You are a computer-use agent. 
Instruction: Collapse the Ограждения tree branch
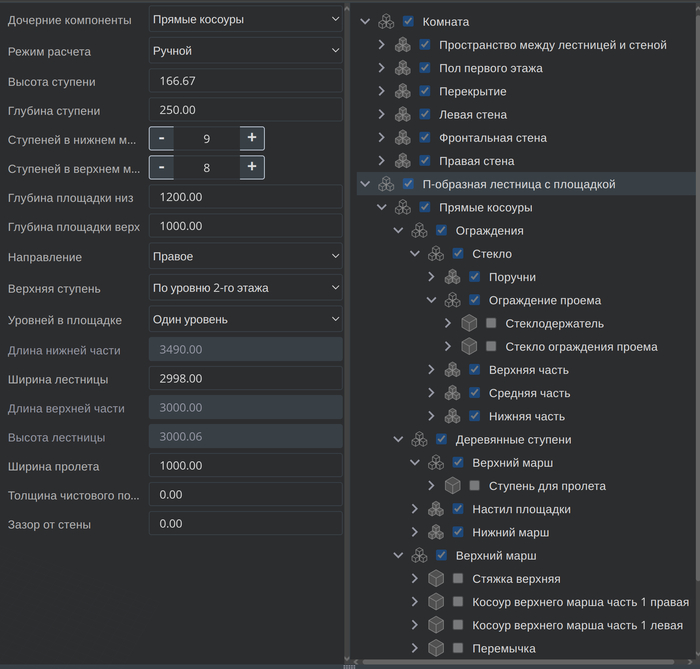pyautogui.click(x=398, y=231)
